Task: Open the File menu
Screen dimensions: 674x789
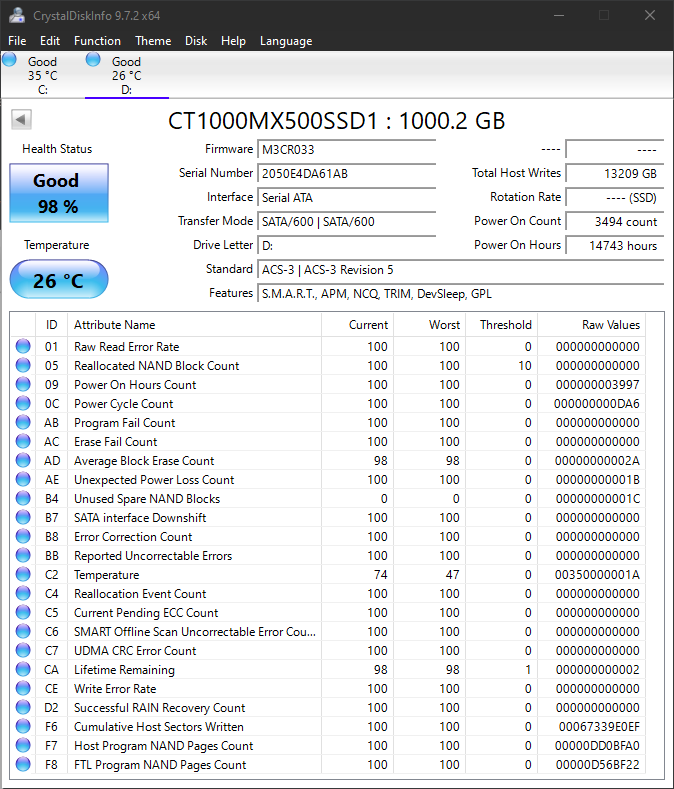Action: (17, 41)
